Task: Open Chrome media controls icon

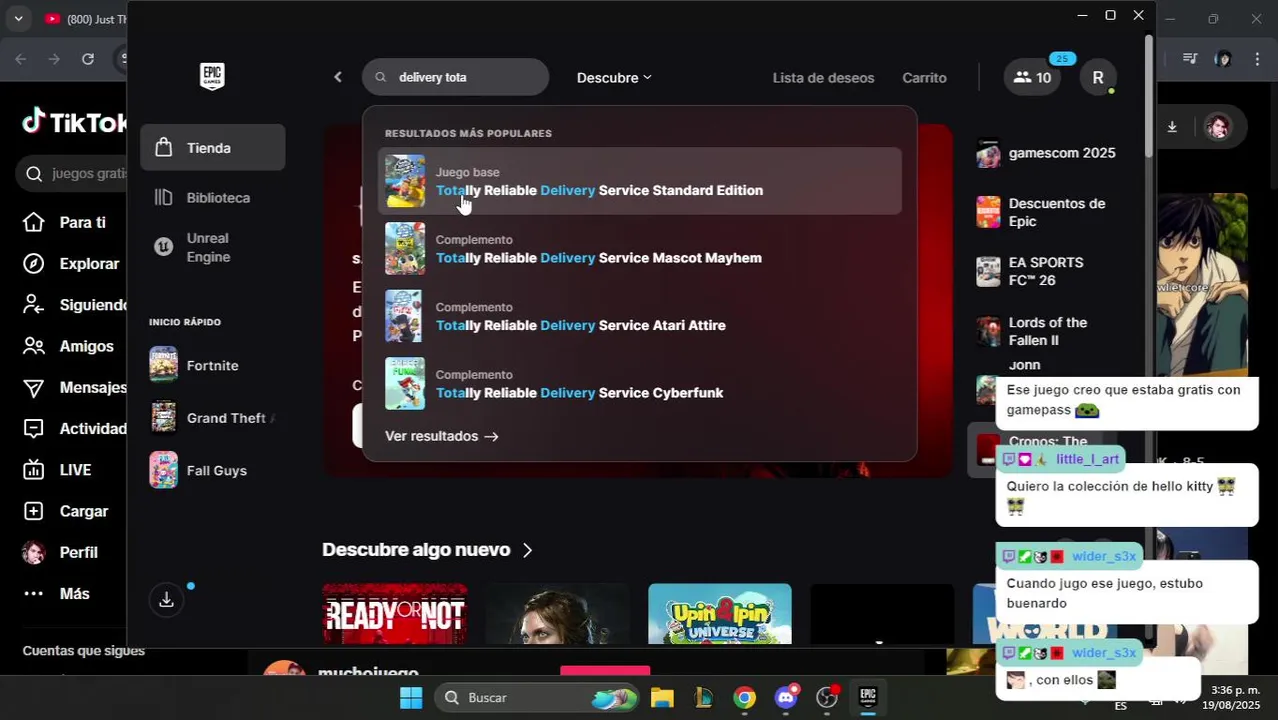Action: pyautogui.click(x=1190, y=59)
